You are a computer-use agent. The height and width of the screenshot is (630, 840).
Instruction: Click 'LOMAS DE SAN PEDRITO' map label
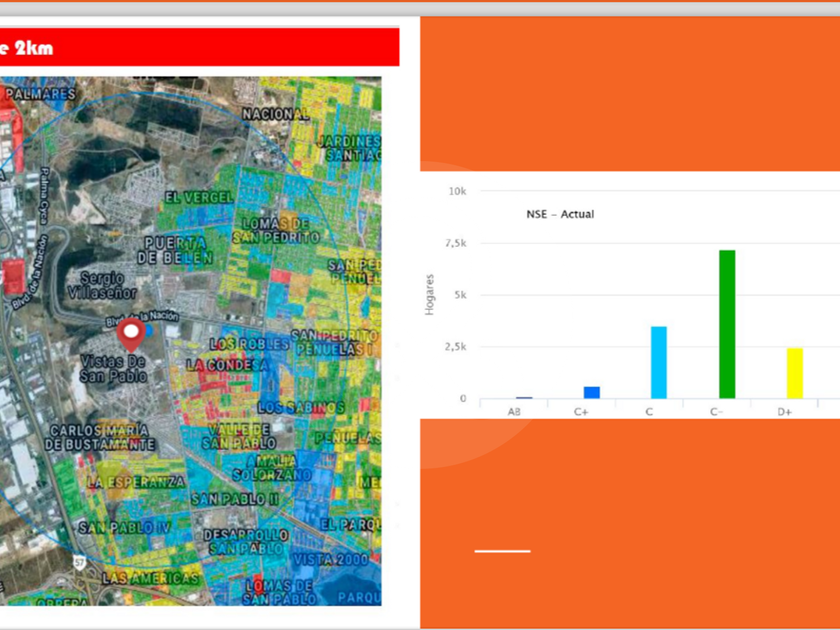coord(276,231)
